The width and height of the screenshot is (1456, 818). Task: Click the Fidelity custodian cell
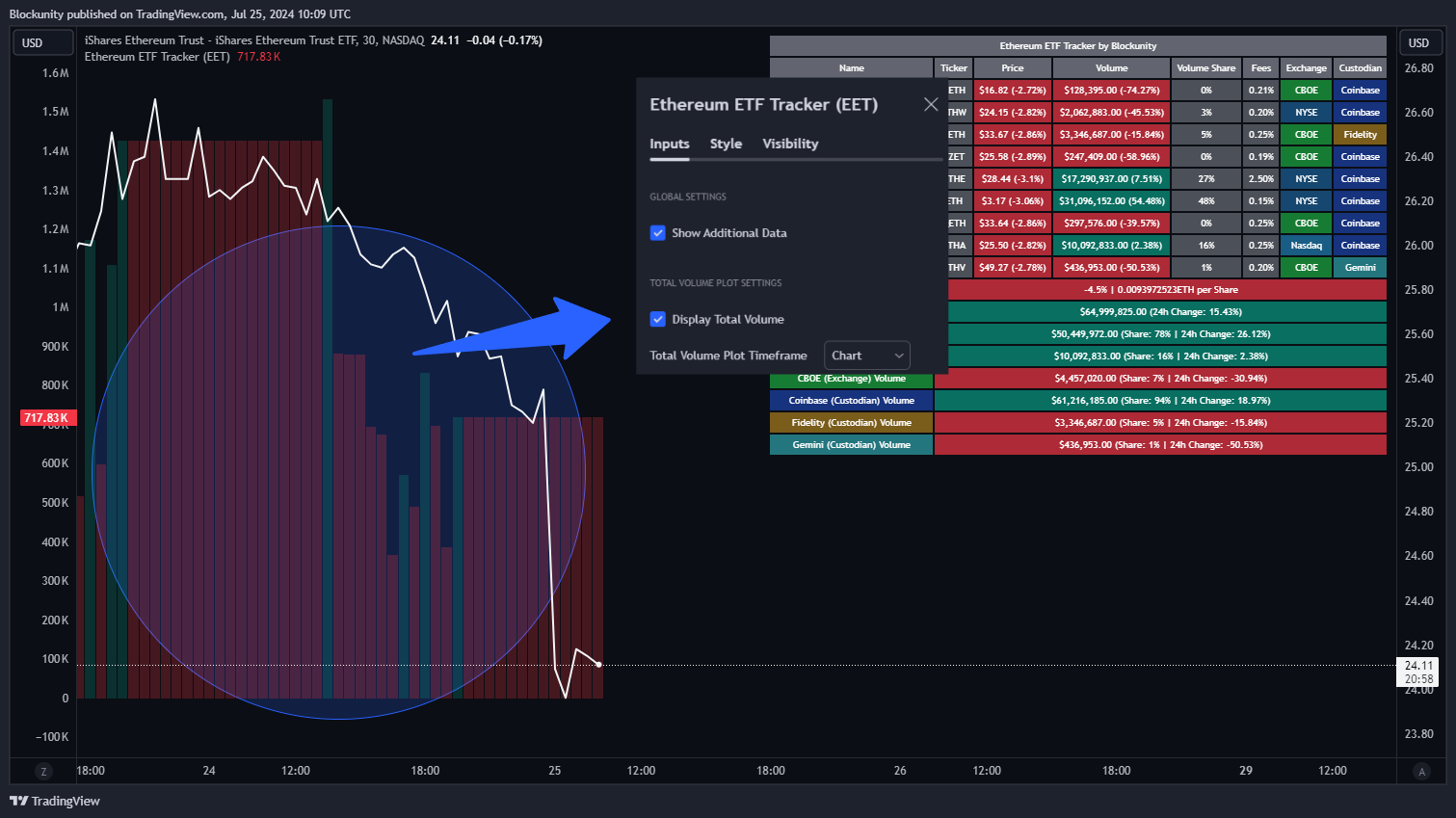pyautogui.click(x=1361, y=134)
